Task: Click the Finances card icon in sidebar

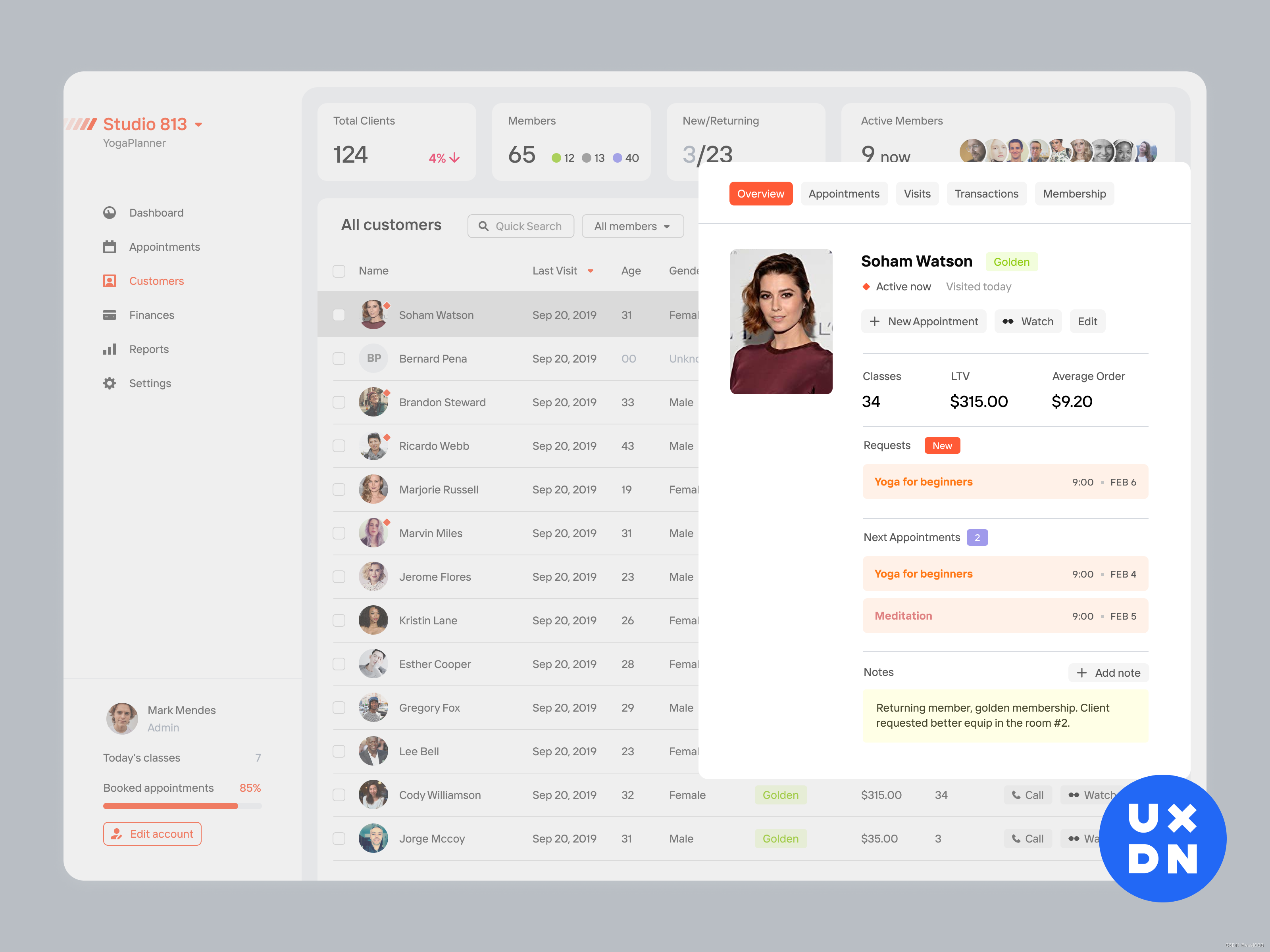Action: [110, 315]
